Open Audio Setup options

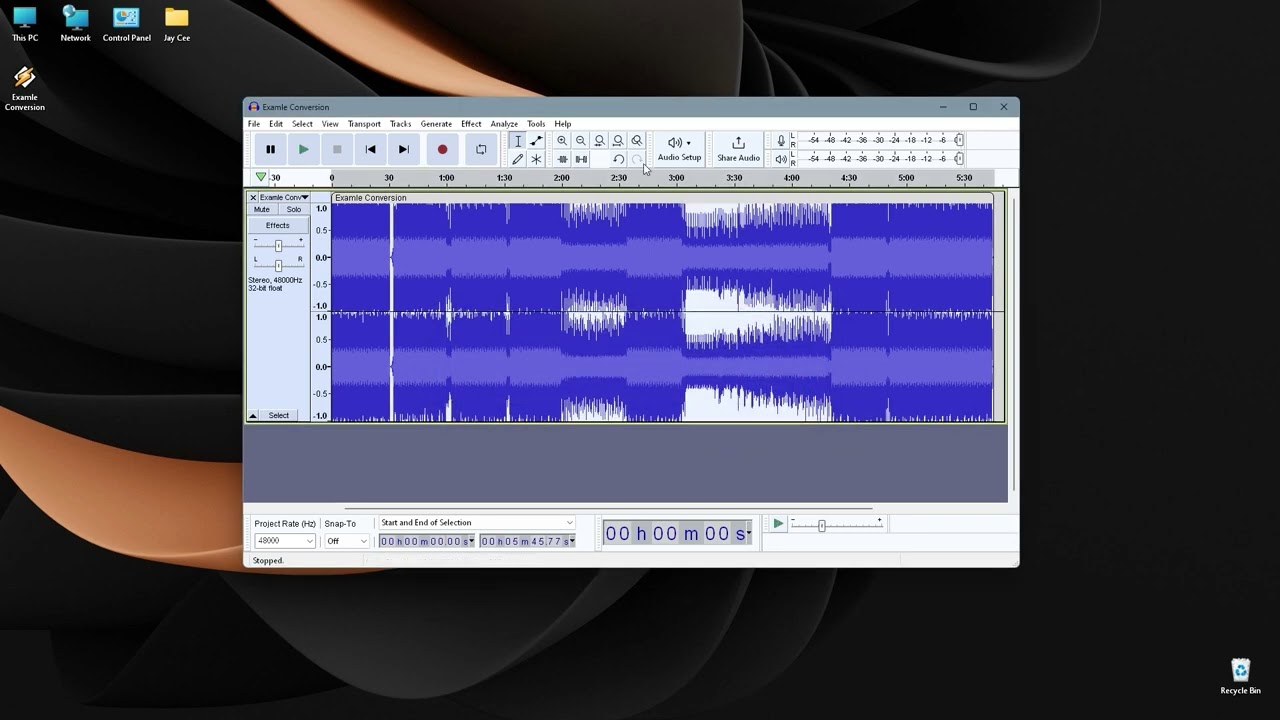pos(679,149)
